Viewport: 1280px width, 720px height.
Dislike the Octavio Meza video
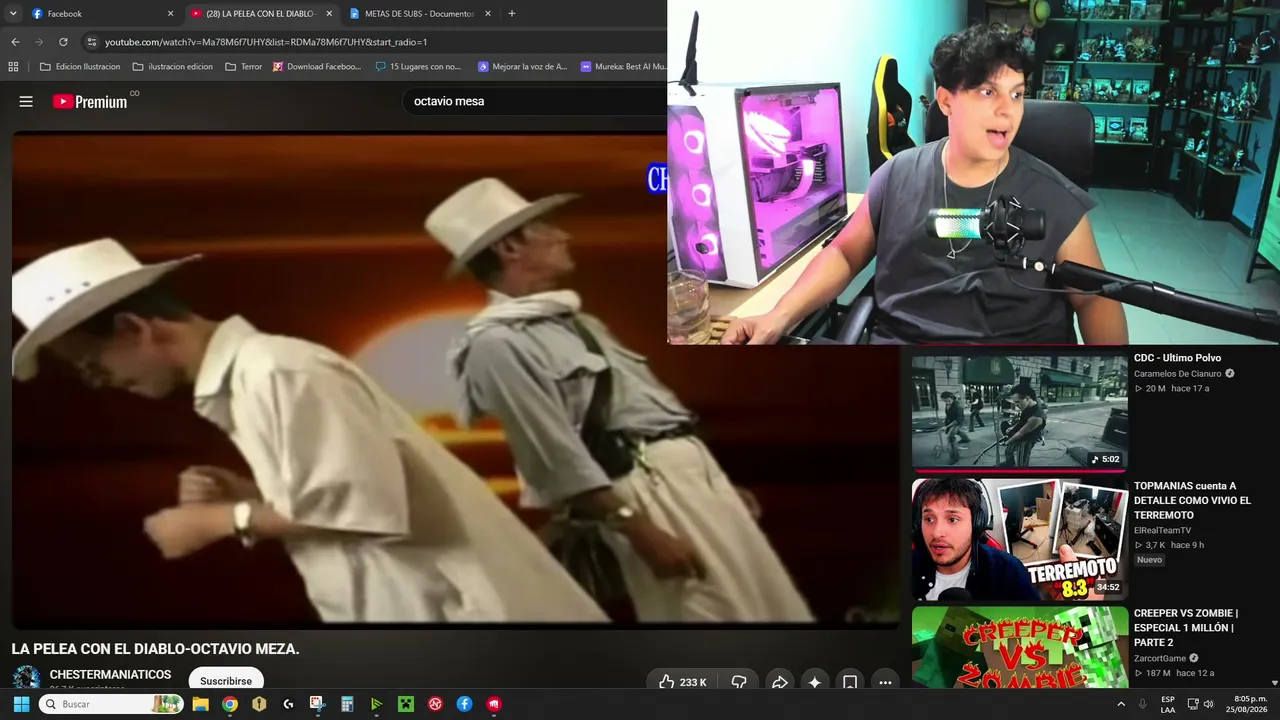pos(739,682)
